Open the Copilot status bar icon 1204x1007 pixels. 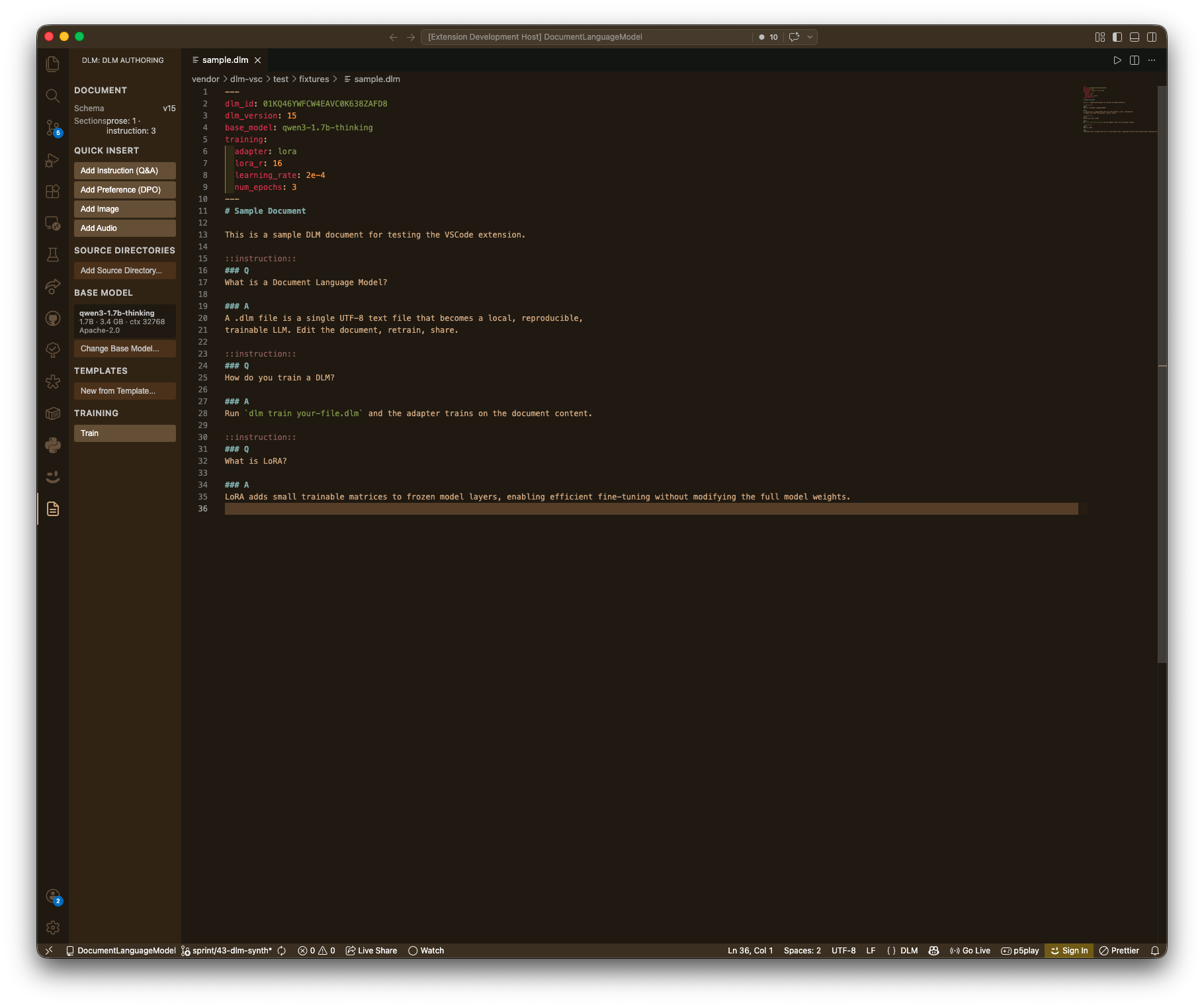(x=934, y=951)
